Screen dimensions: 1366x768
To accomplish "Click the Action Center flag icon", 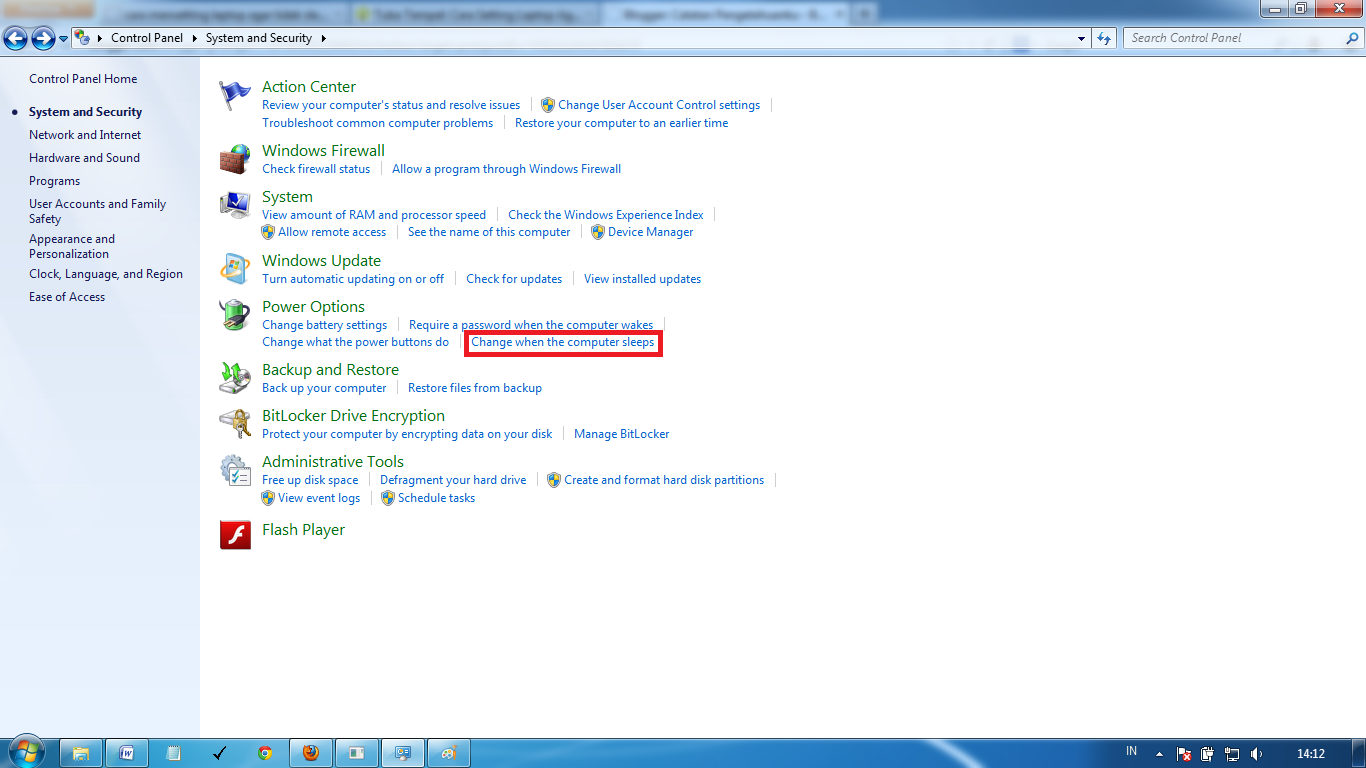I will [x=235, y=96].
